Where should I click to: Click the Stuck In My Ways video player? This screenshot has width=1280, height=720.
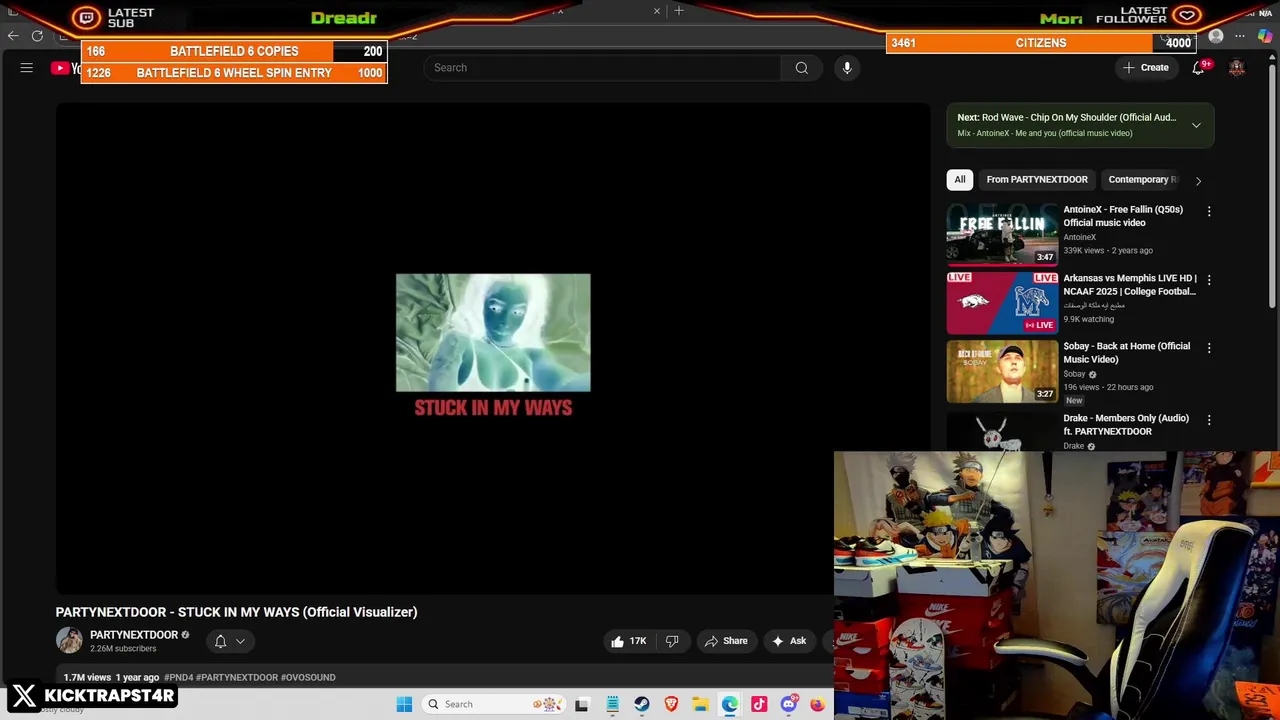[x=493, y=347]
